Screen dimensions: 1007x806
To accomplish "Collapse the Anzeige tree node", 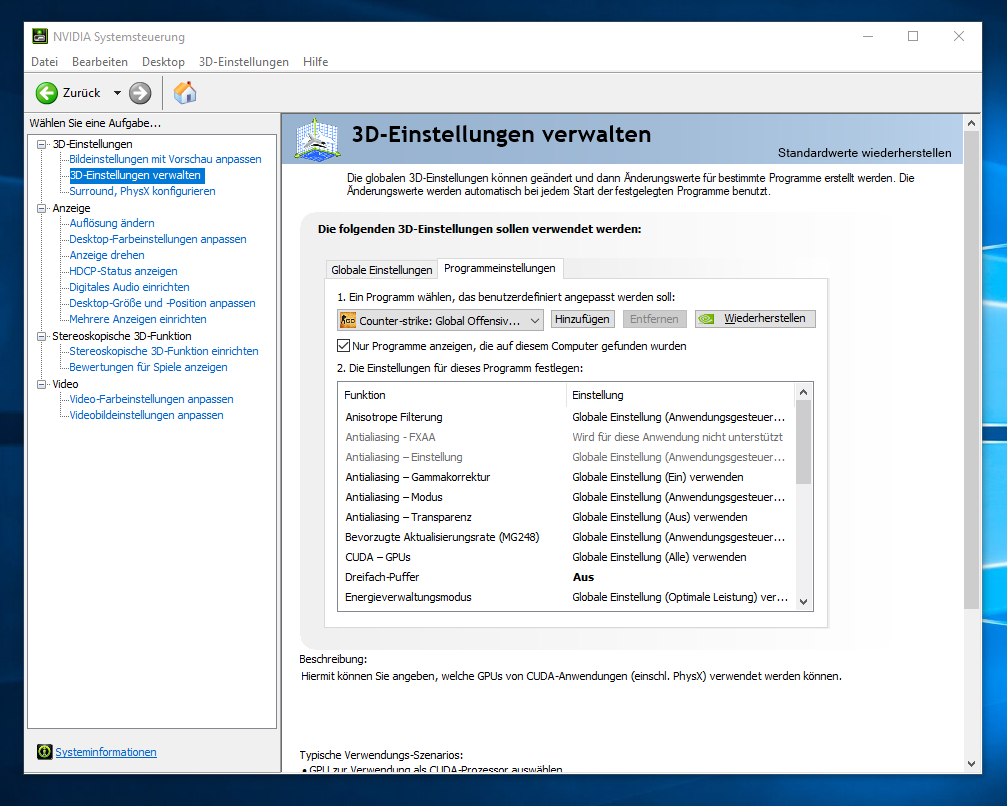I will [x=42, y=208].
